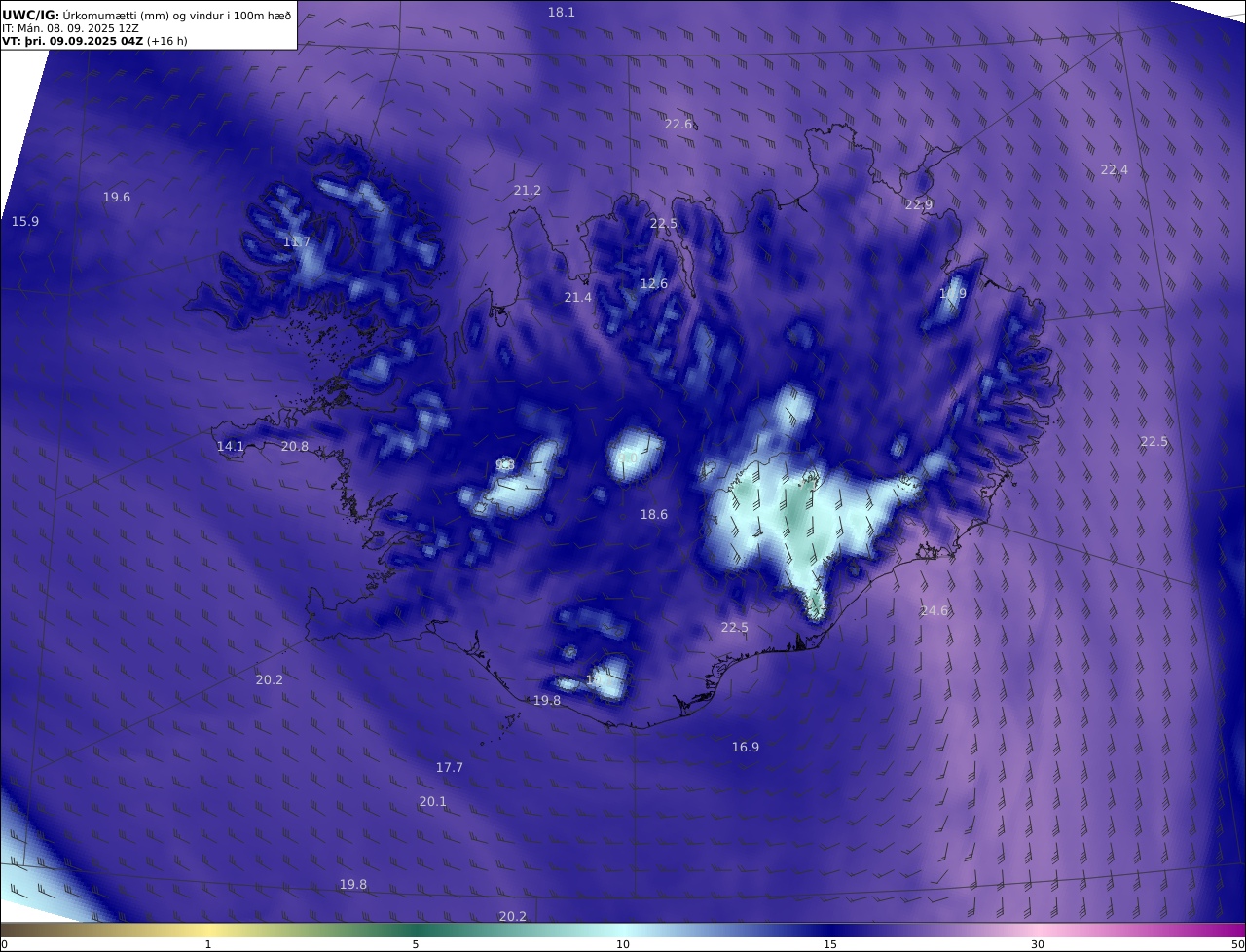The height and width of the screenshot is (952, 1246).
Task: Click the 18.1 wind value label
Action: [562, 13]
